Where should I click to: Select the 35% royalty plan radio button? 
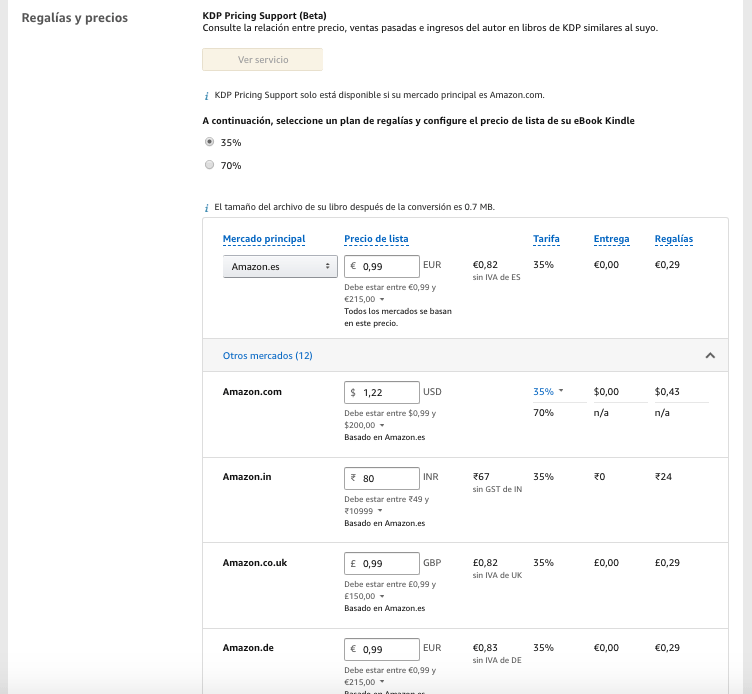coord(209,142)
